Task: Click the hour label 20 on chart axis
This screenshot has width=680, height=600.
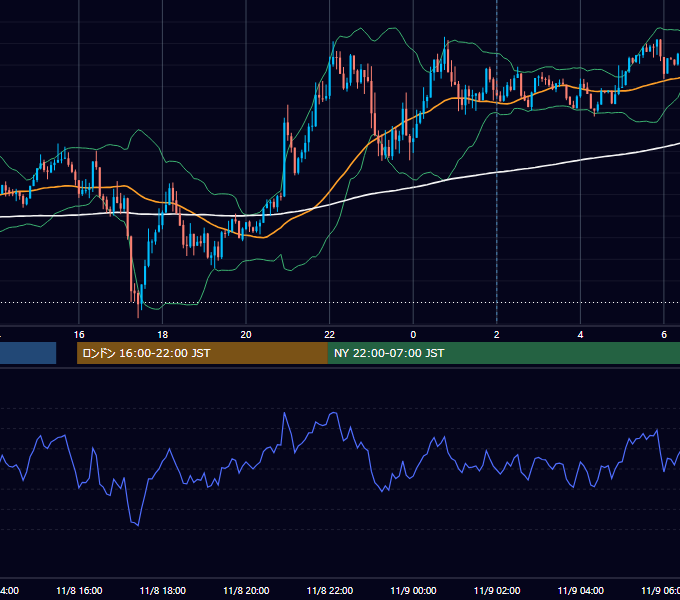Action: pos(246,335)
